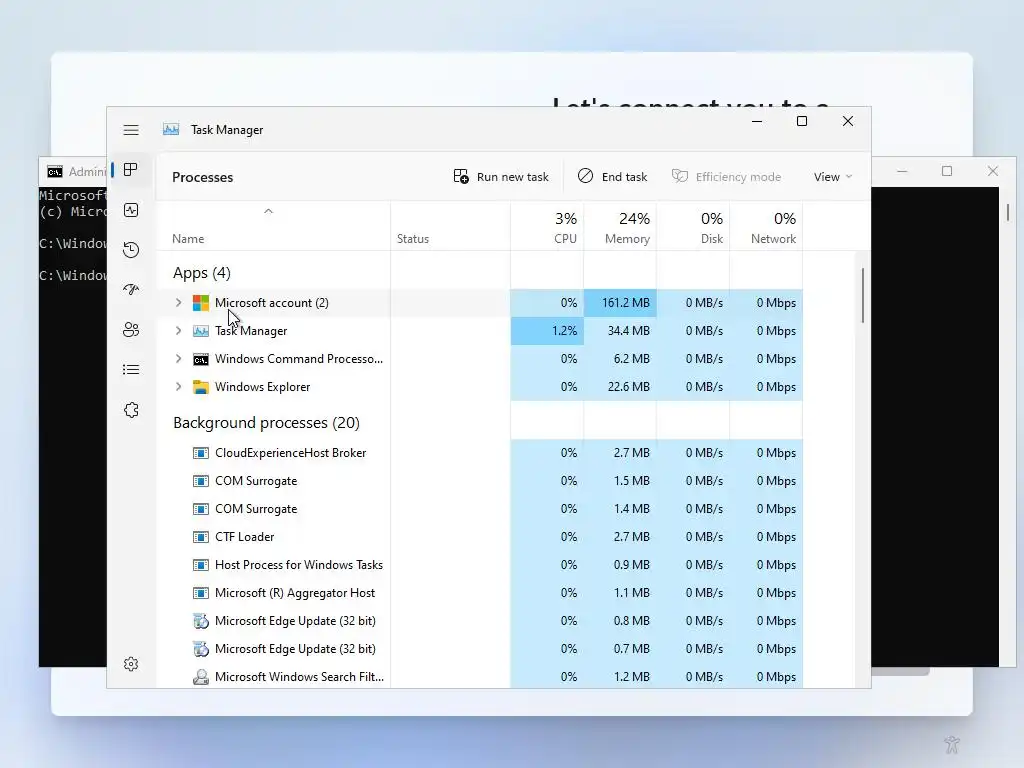Screen dimensions: 1024x768
Task: Open the View dropdown menu
Action: point(833,177)
